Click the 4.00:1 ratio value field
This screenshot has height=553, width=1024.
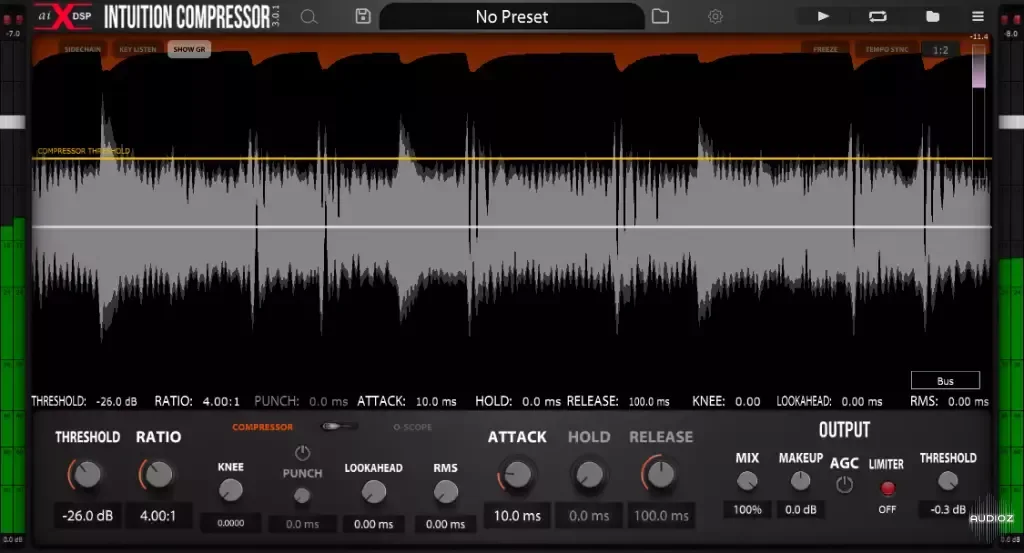pyautogui.click(x=158, y=516)
